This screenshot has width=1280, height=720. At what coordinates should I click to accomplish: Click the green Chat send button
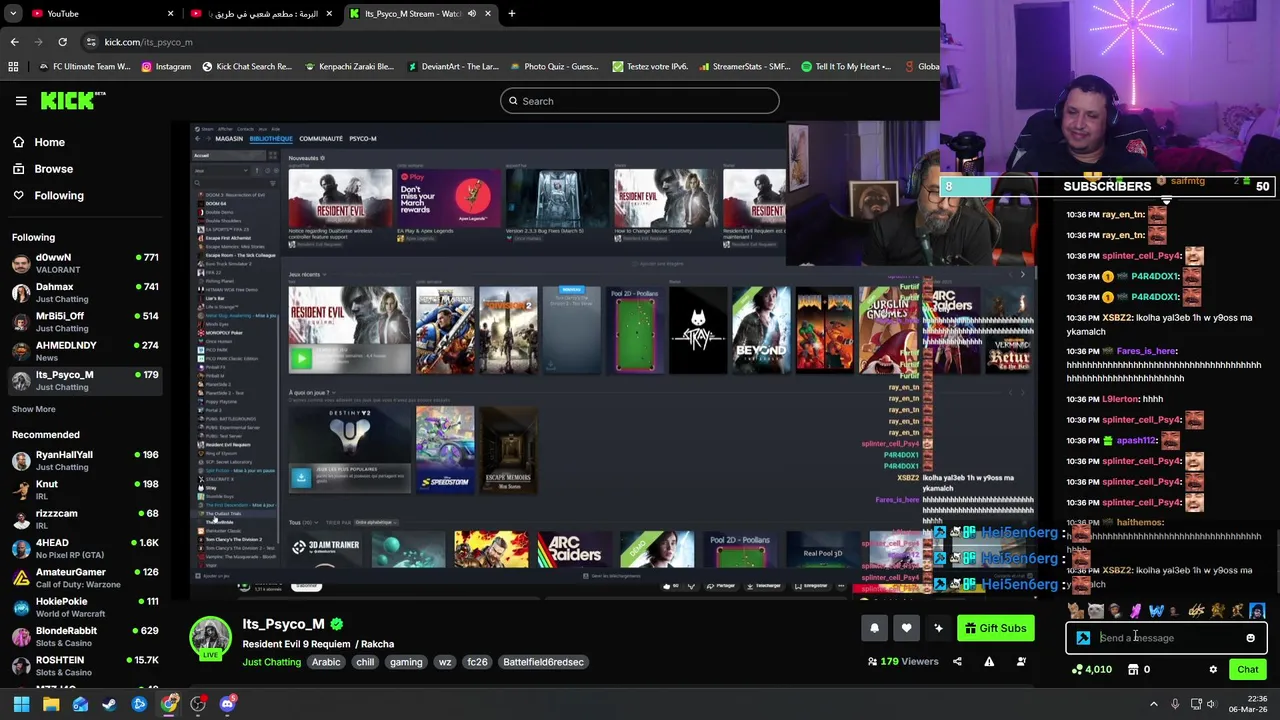click(x=1247, y=670)
